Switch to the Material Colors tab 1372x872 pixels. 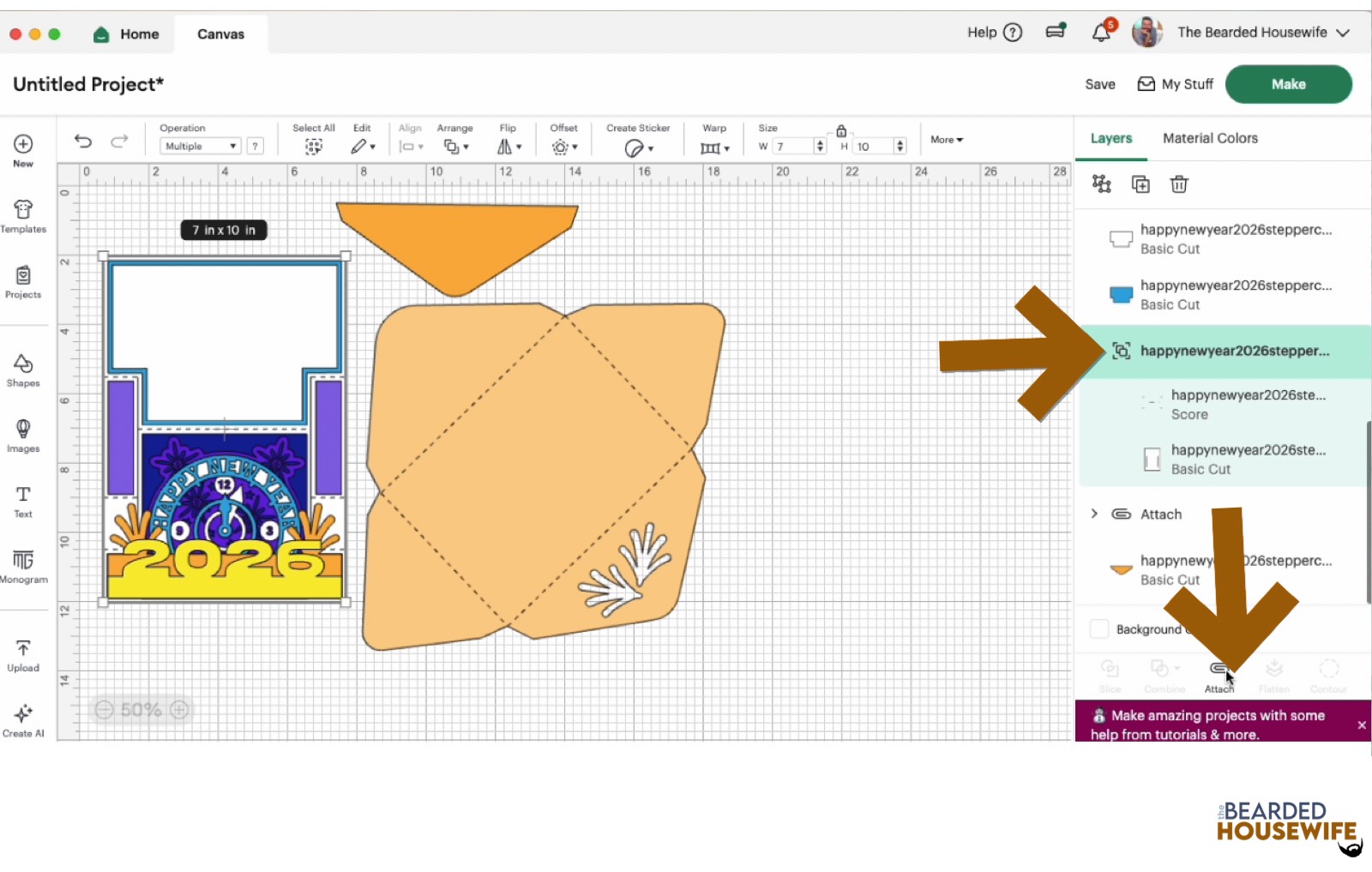click(x=1210, y=138)
